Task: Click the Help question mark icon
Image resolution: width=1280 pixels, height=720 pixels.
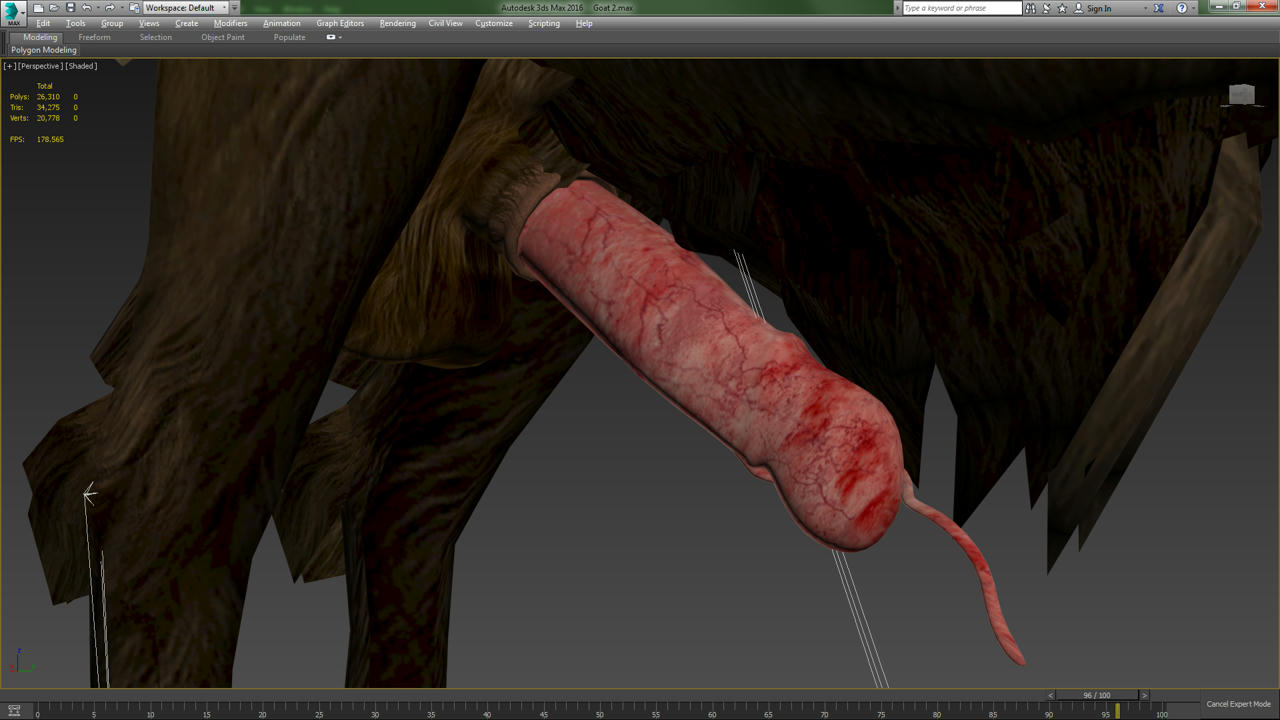Action: [1182, 8]
